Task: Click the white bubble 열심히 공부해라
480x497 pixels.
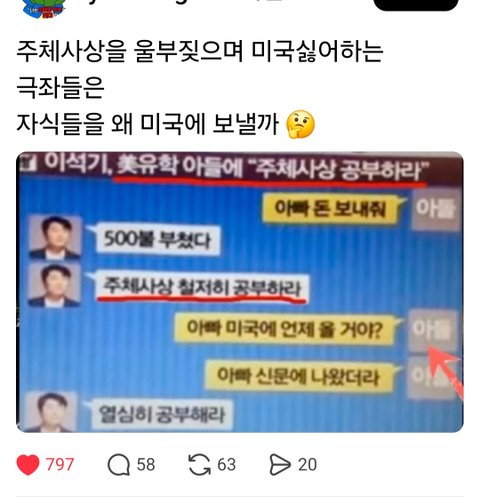Action: pos(162,415)
